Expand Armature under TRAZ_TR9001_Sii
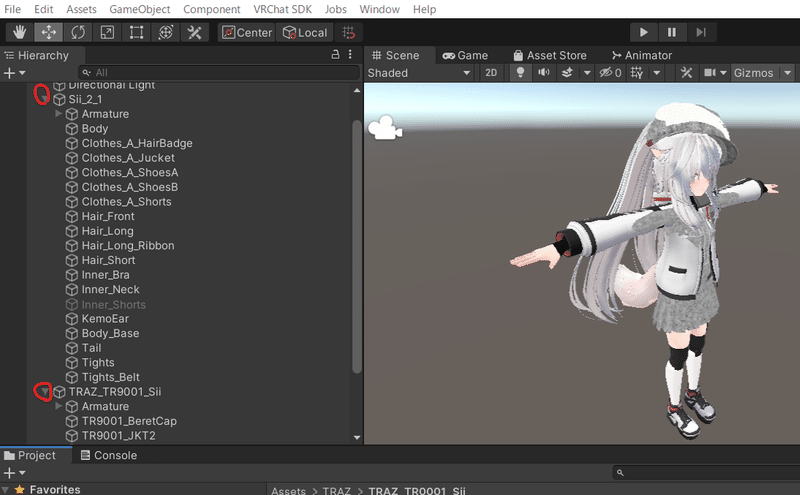The height and width of the screenshot is (495, 800). coord(58,406)
